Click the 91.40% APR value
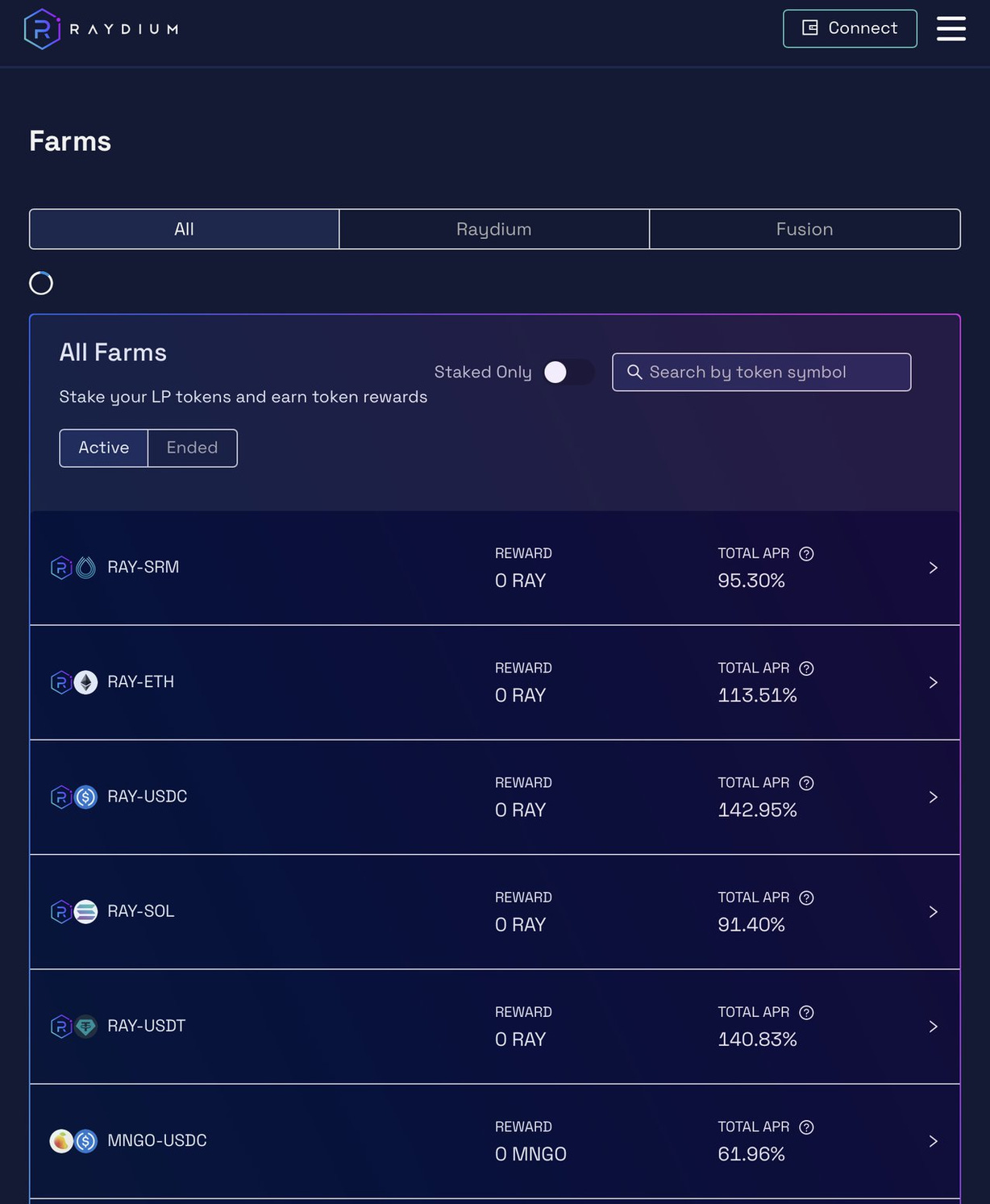This screenshot has height=1204, width=990. (x=751, y=924)
